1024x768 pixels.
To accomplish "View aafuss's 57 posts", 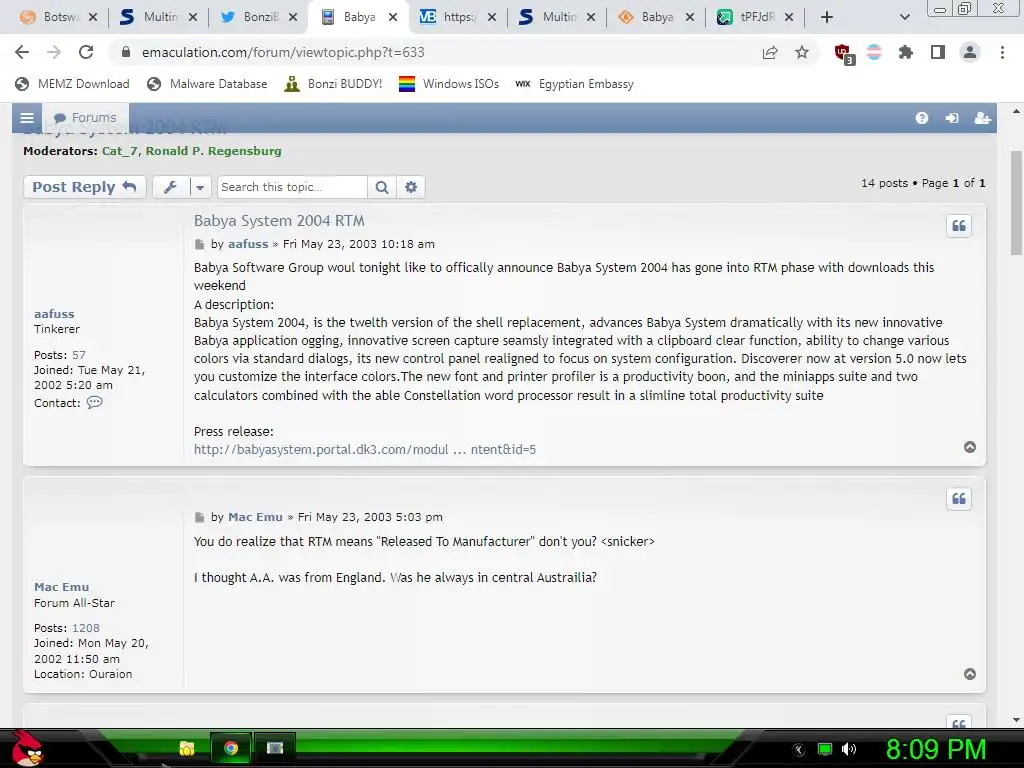I will 78,355.
